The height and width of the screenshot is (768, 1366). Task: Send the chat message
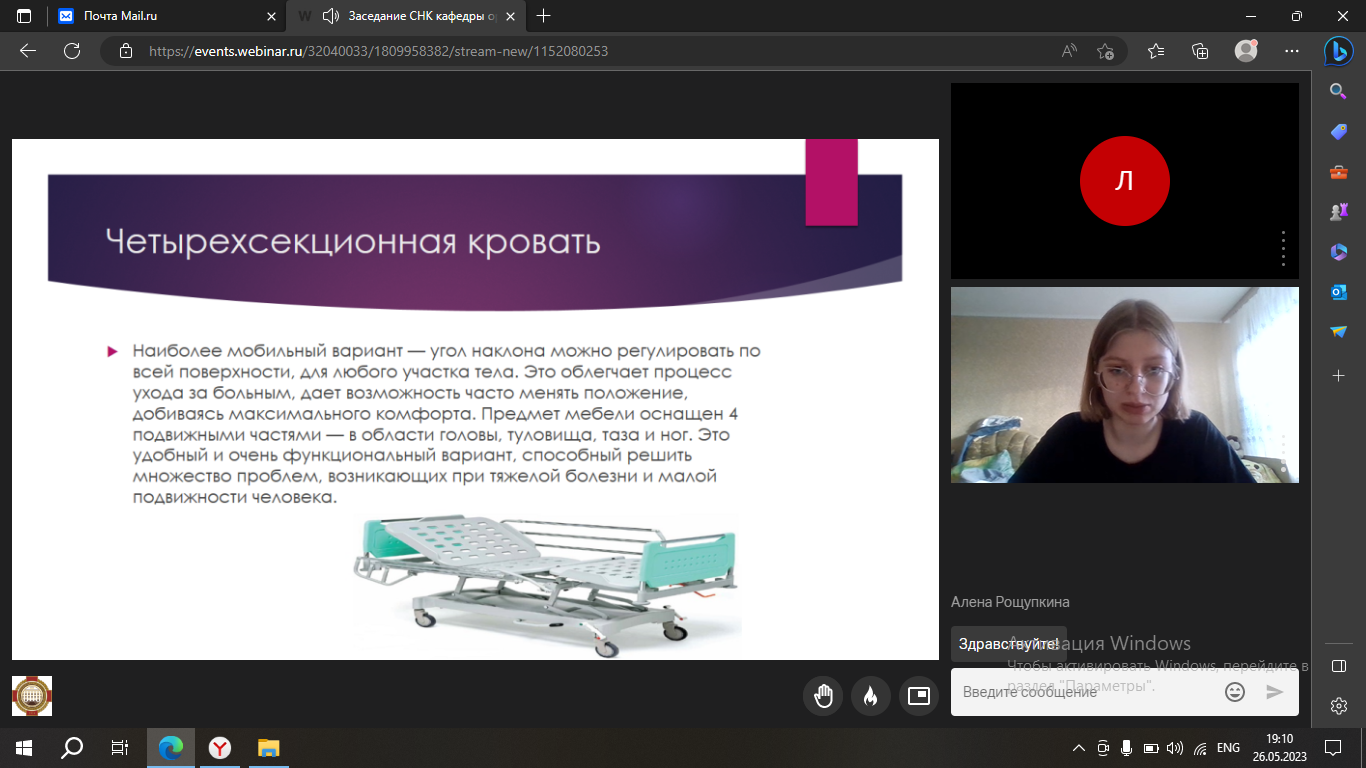(1274, 692)
